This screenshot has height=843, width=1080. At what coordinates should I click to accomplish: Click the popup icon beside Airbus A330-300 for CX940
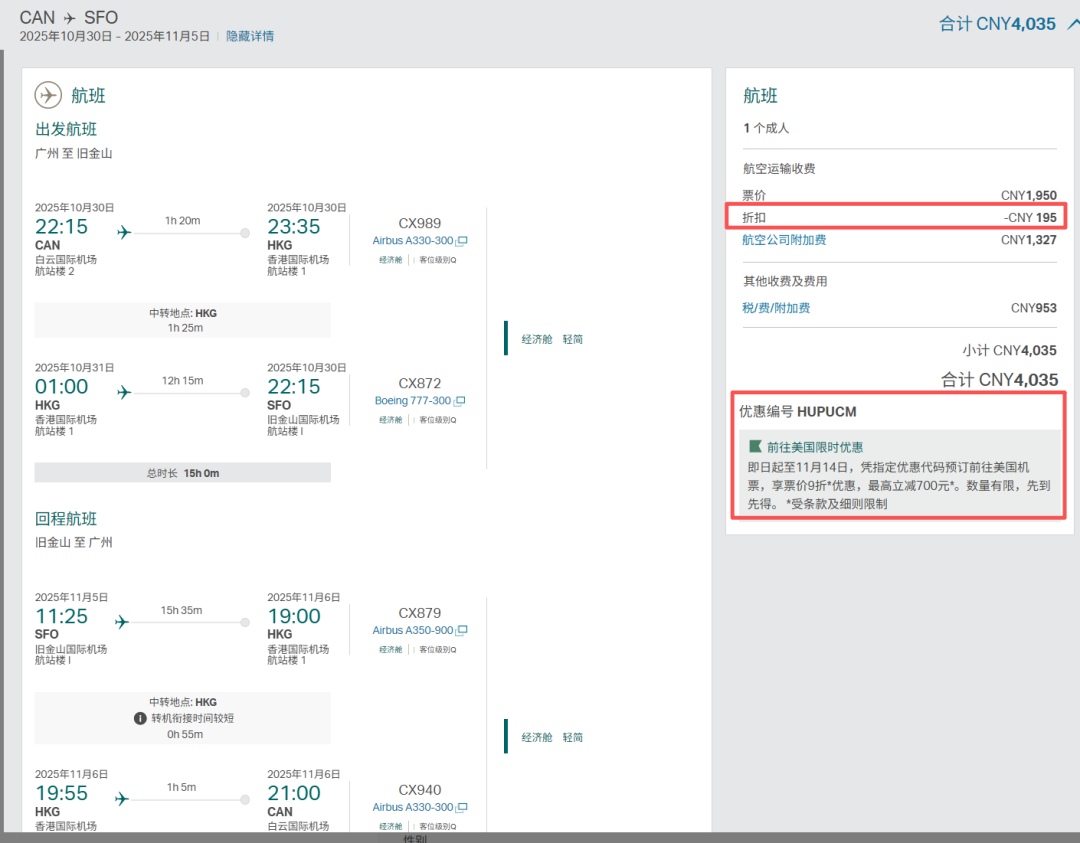pos(462,808)
